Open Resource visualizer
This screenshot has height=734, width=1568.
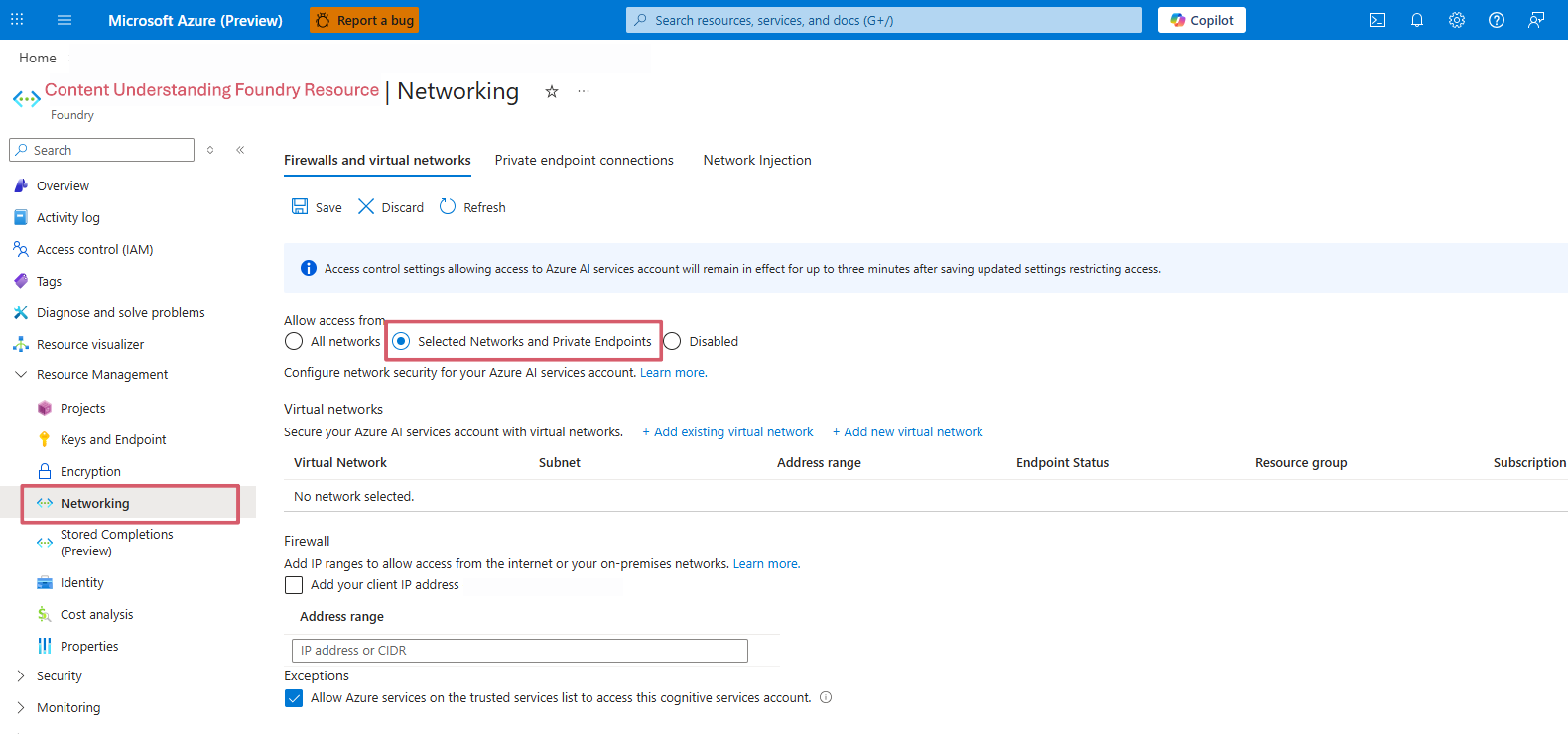pos(89,344)
